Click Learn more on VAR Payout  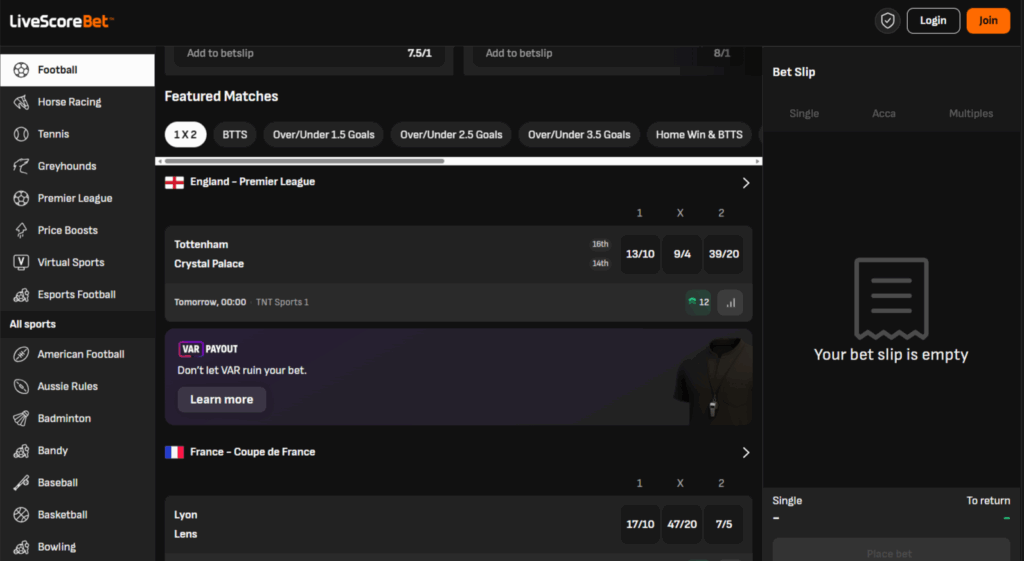click(221, 400)
